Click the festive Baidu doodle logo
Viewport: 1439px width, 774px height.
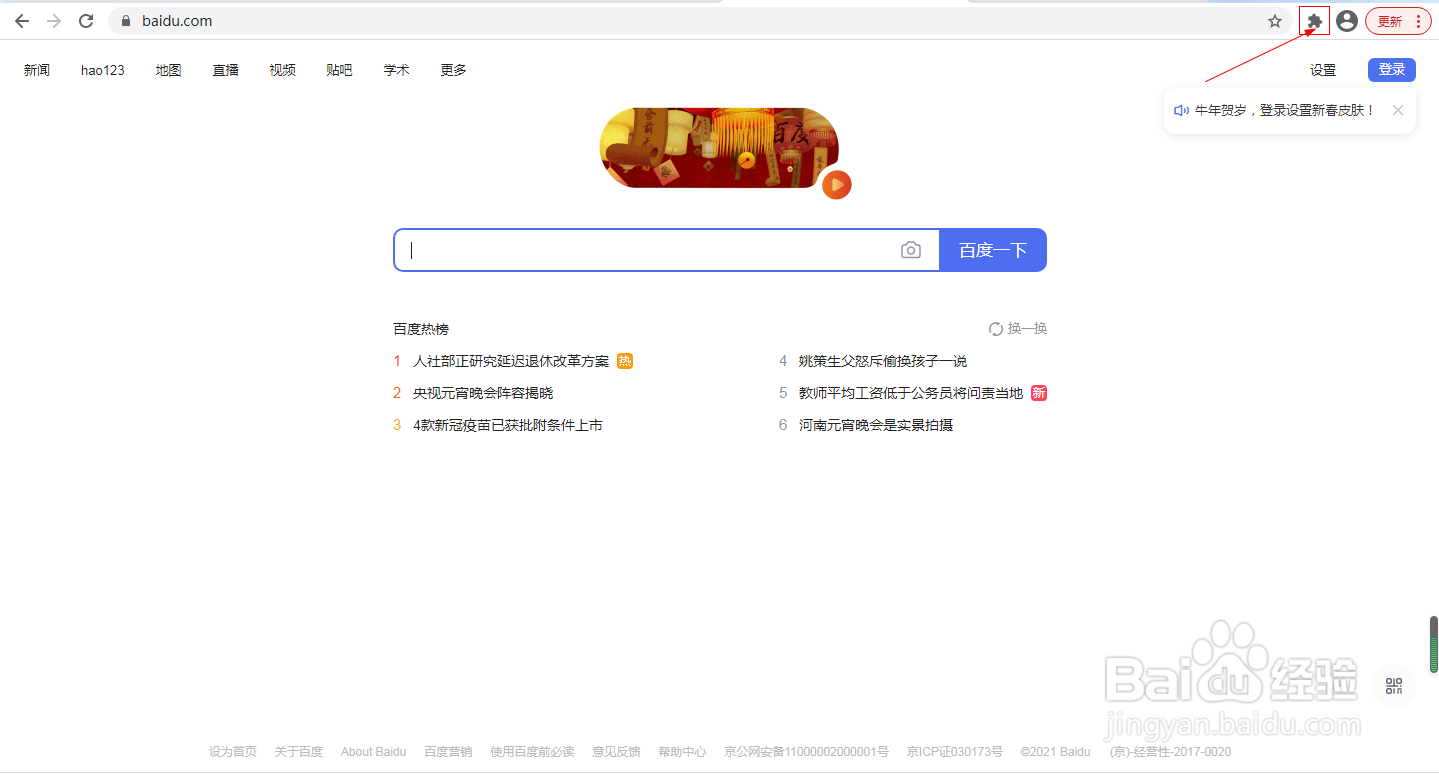click(719, 147)
